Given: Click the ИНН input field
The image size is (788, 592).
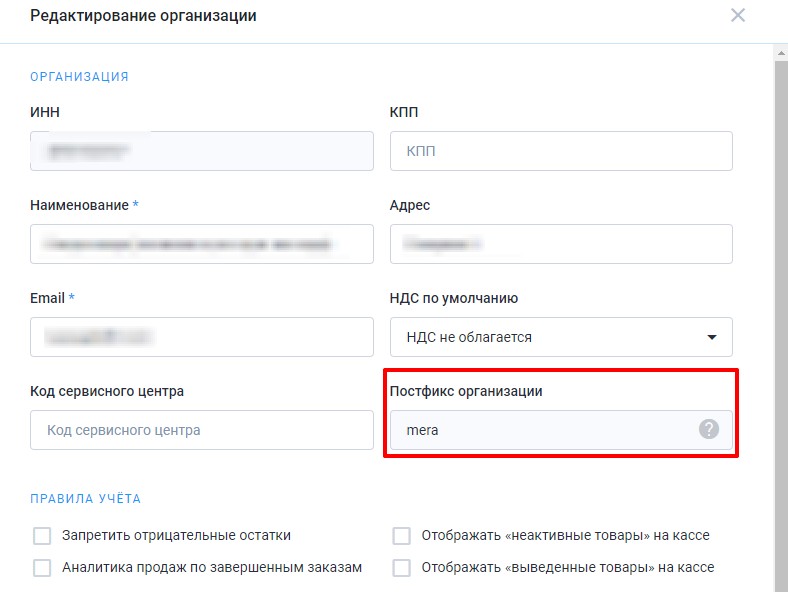Looking at the screenshot, I should (x=201, y=151).
